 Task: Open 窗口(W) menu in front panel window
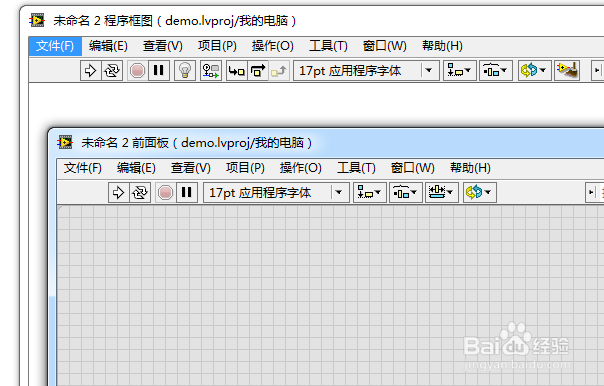coord(413,168)
